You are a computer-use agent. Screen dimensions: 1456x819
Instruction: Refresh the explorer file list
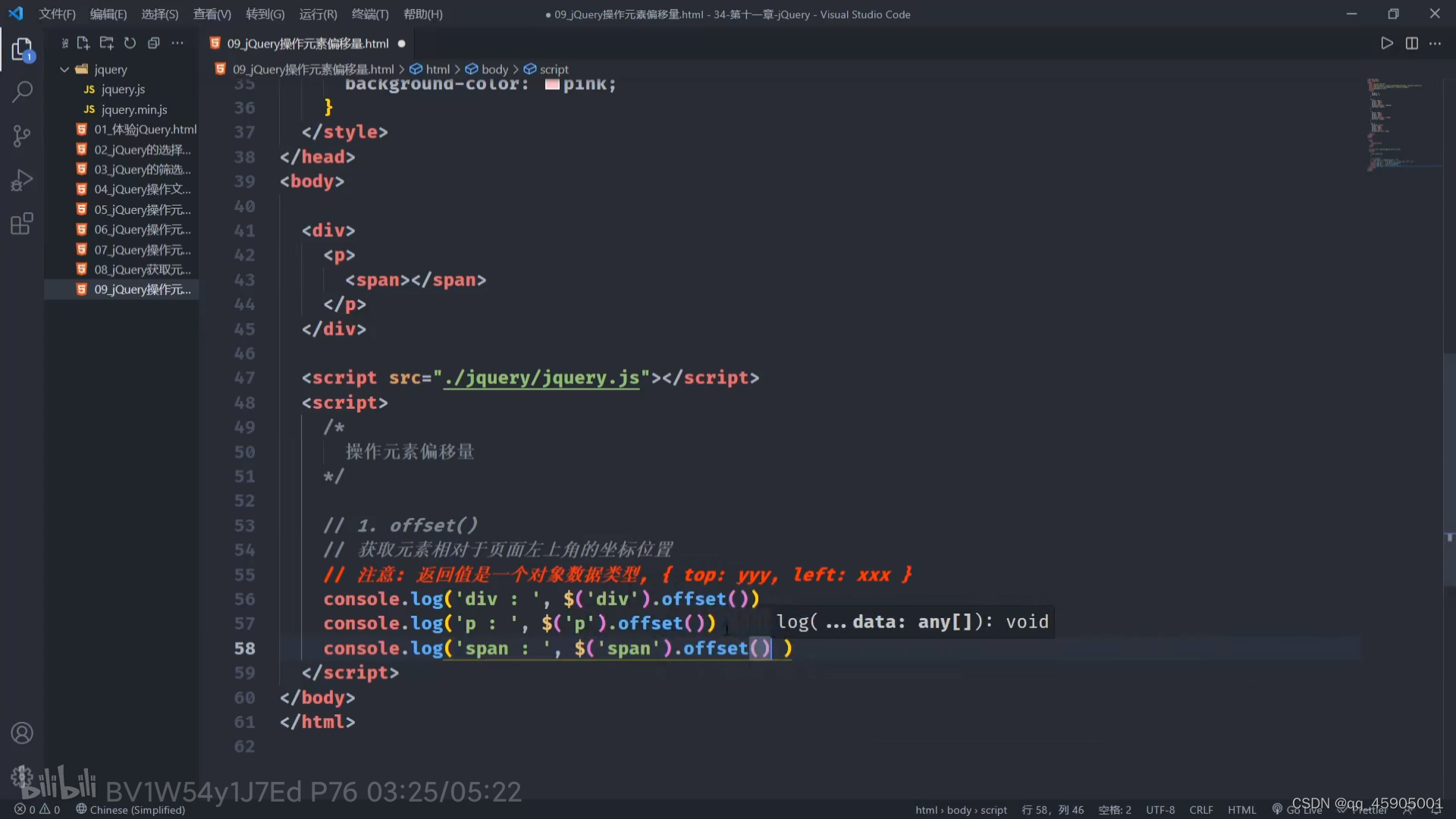(x=130, y=43)
